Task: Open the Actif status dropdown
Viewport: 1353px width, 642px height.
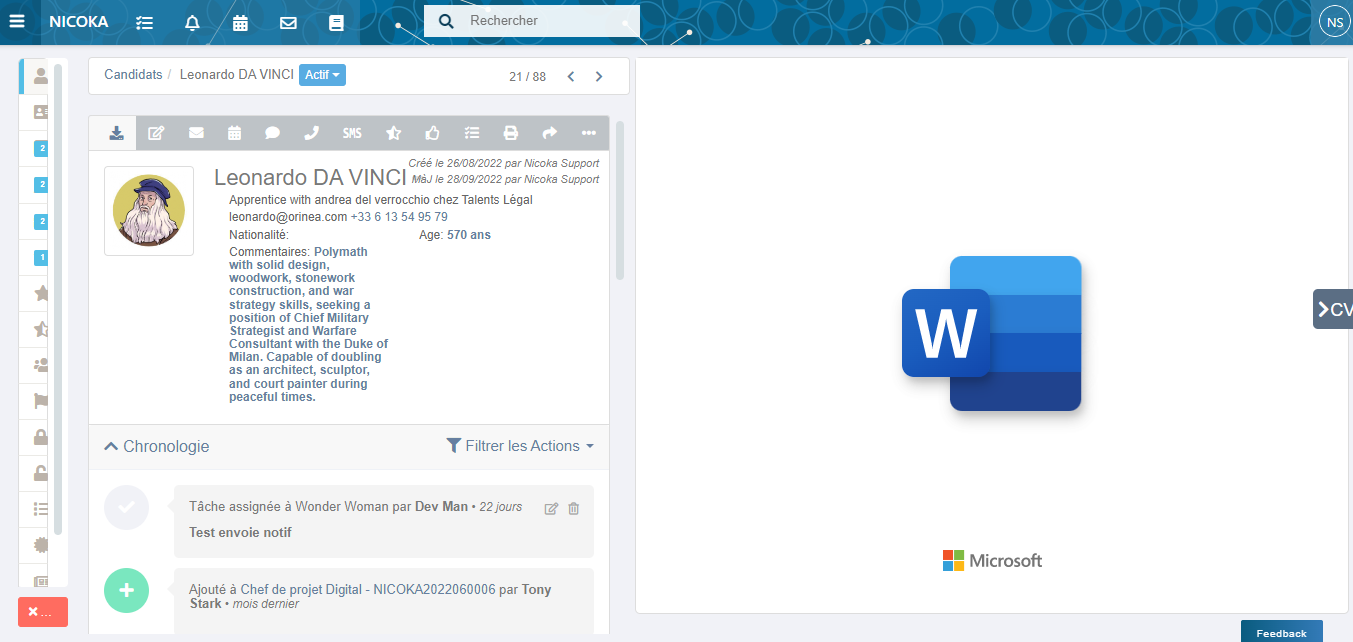Action: click(x=322, y=75)
